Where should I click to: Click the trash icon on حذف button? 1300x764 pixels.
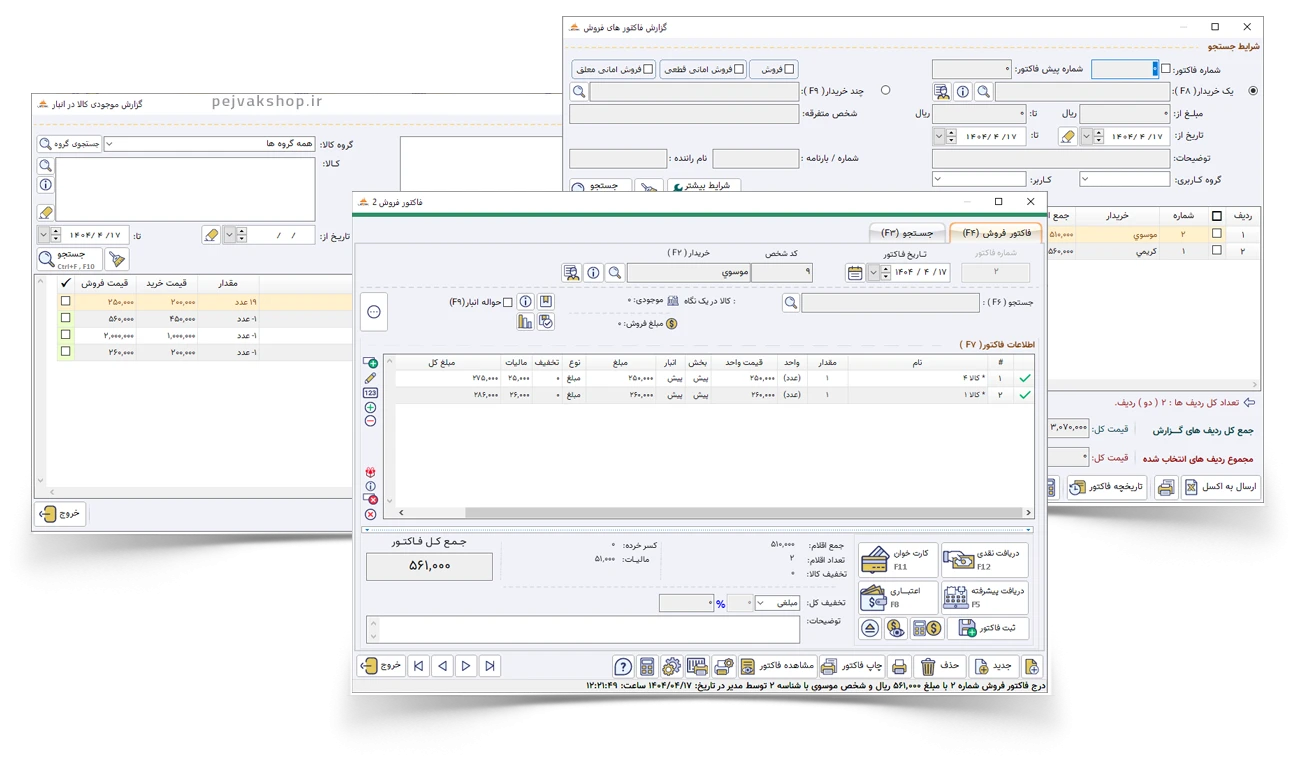927,666
